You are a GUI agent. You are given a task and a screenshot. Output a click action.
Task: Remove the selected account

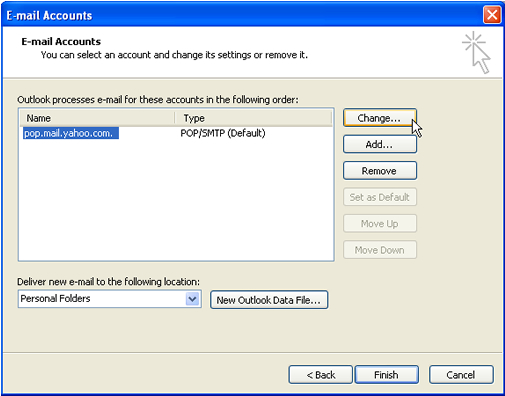point(380,171)
